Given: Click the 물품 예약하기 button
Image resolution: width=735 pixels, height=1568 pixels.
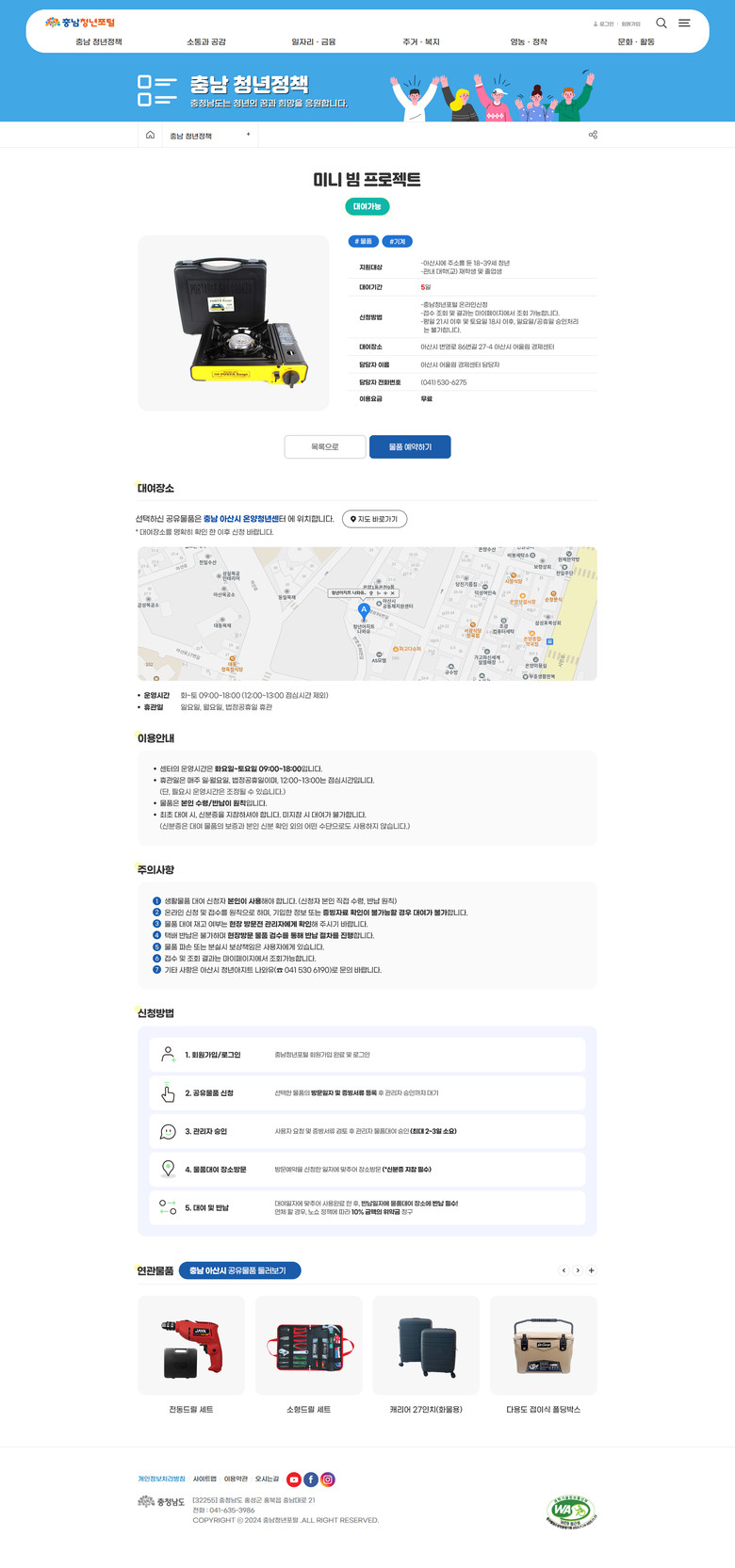Looking at the screenshot, I should (x=410, y=446).
